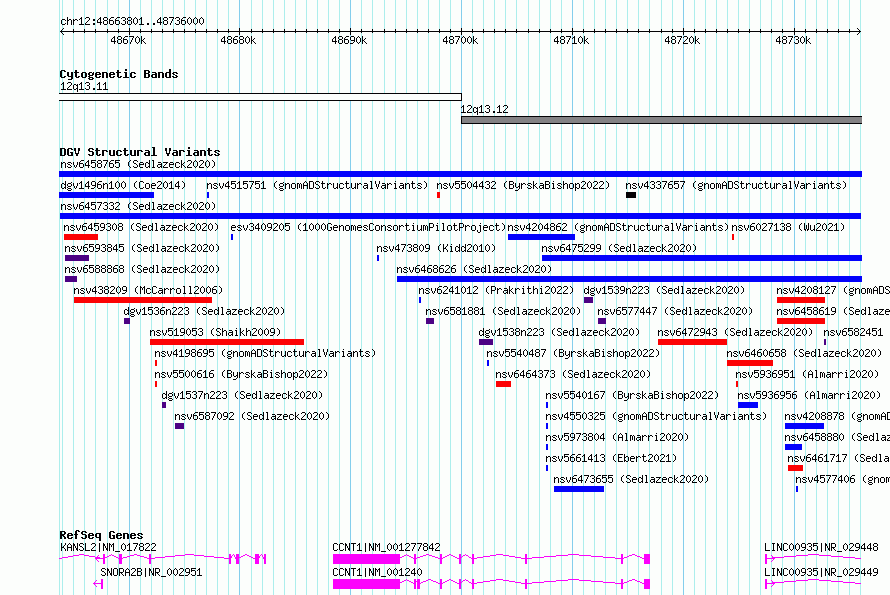This screenshot has height=595, width=890.
Task: Select the nsv6241012 (Prakrithi2022) label
Action: 496,290
